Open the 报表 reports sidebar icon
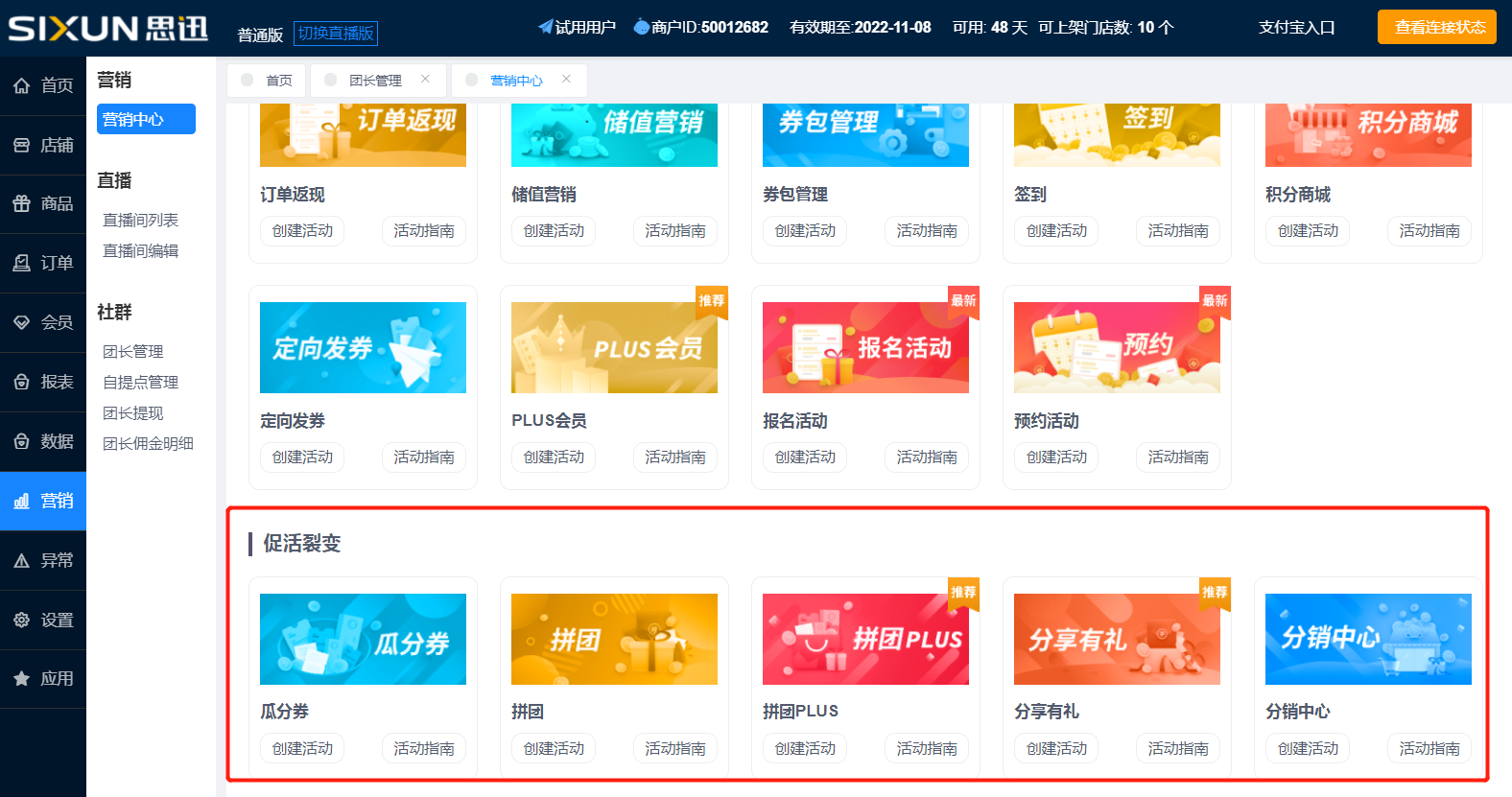The height and width of the screenshot is (797, 1512). 22,383
